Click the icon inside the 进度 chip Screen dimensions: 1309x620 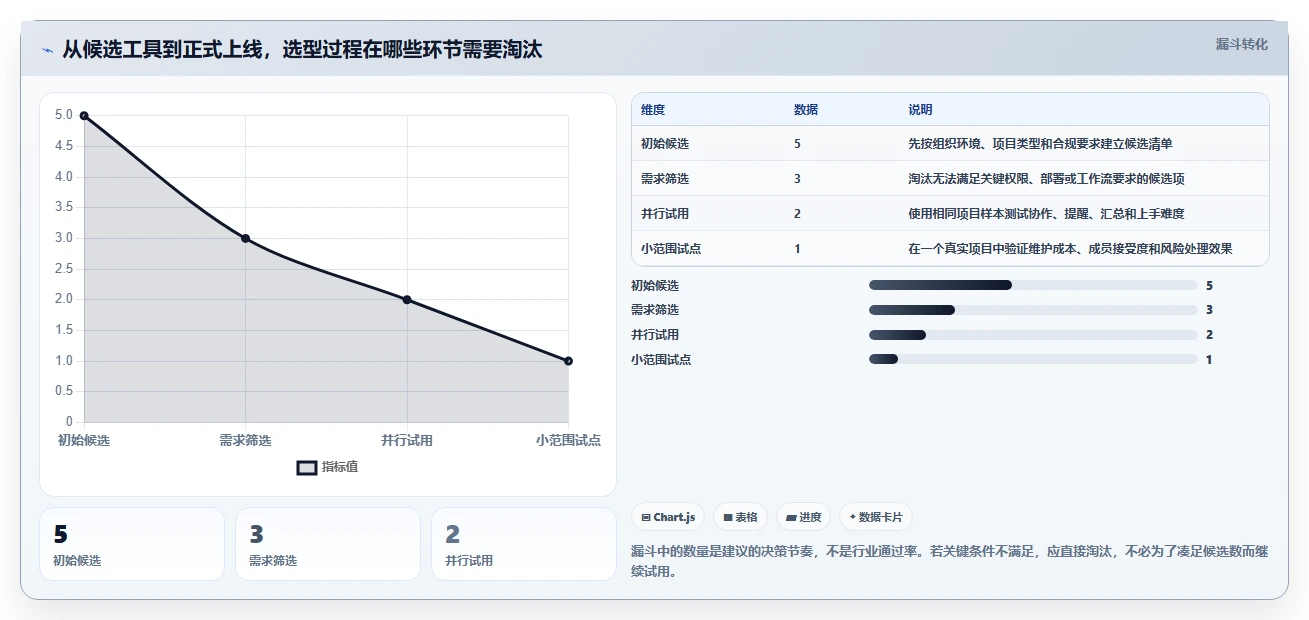pyautogui.click(x=792, y=518)
